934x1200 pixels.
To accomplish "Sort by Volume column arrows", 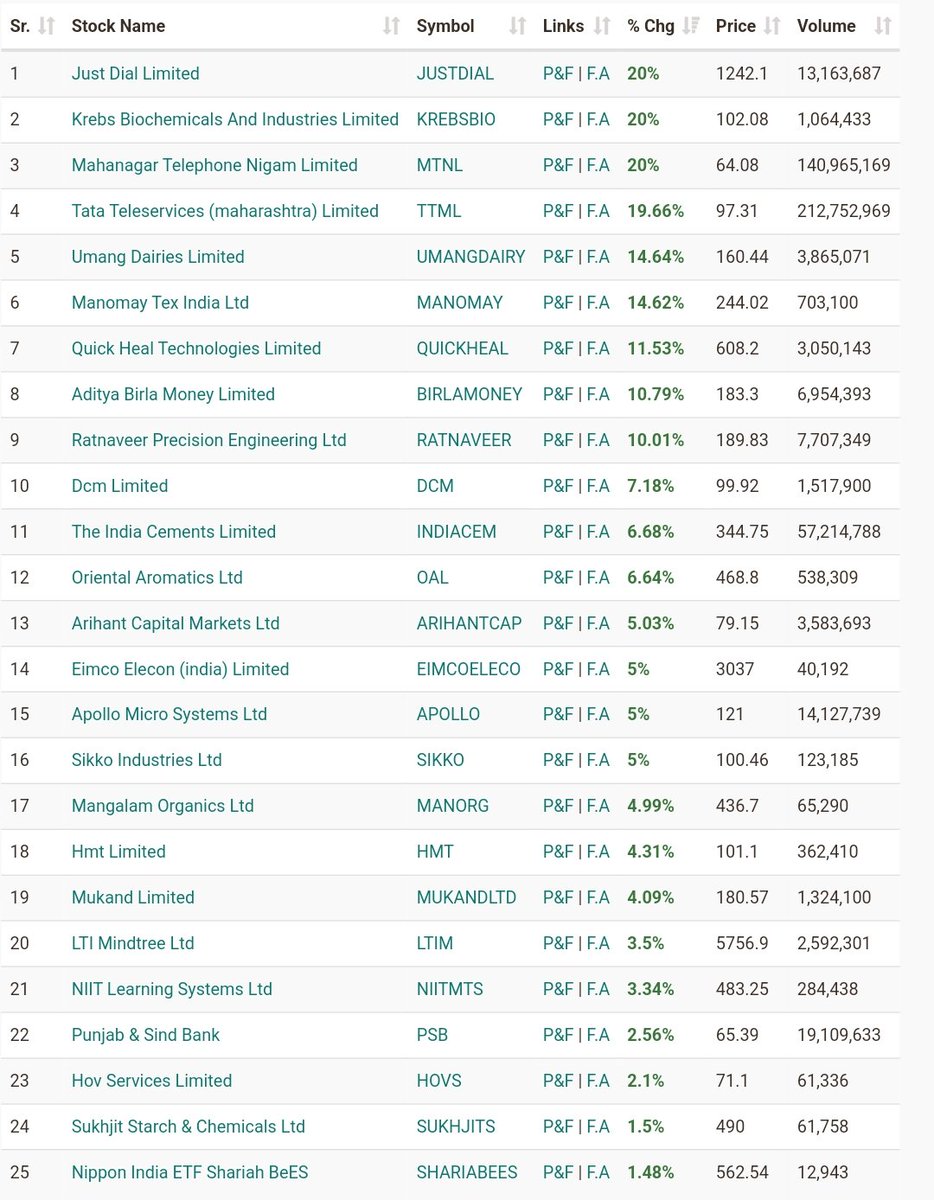I will [882, 26].
